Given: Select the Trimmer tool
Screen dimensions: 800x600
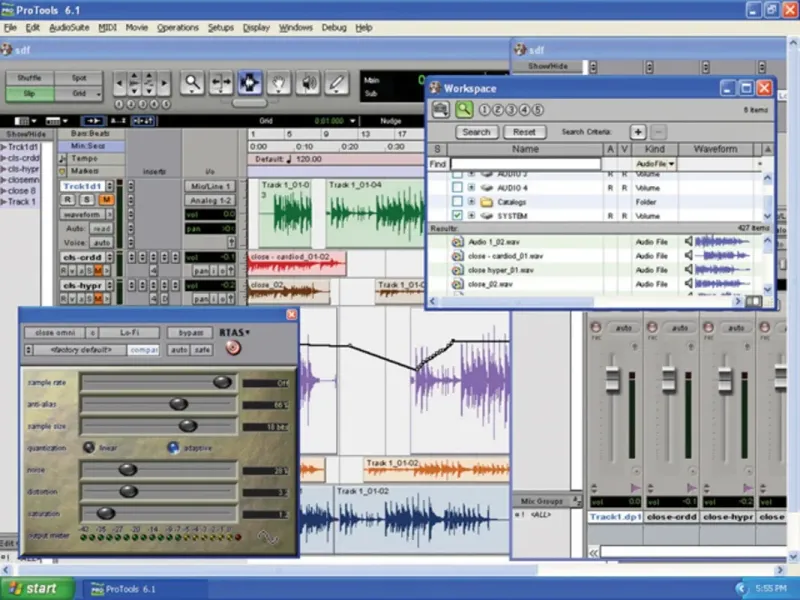Looking at the screenshot, I should coord(221,82).
